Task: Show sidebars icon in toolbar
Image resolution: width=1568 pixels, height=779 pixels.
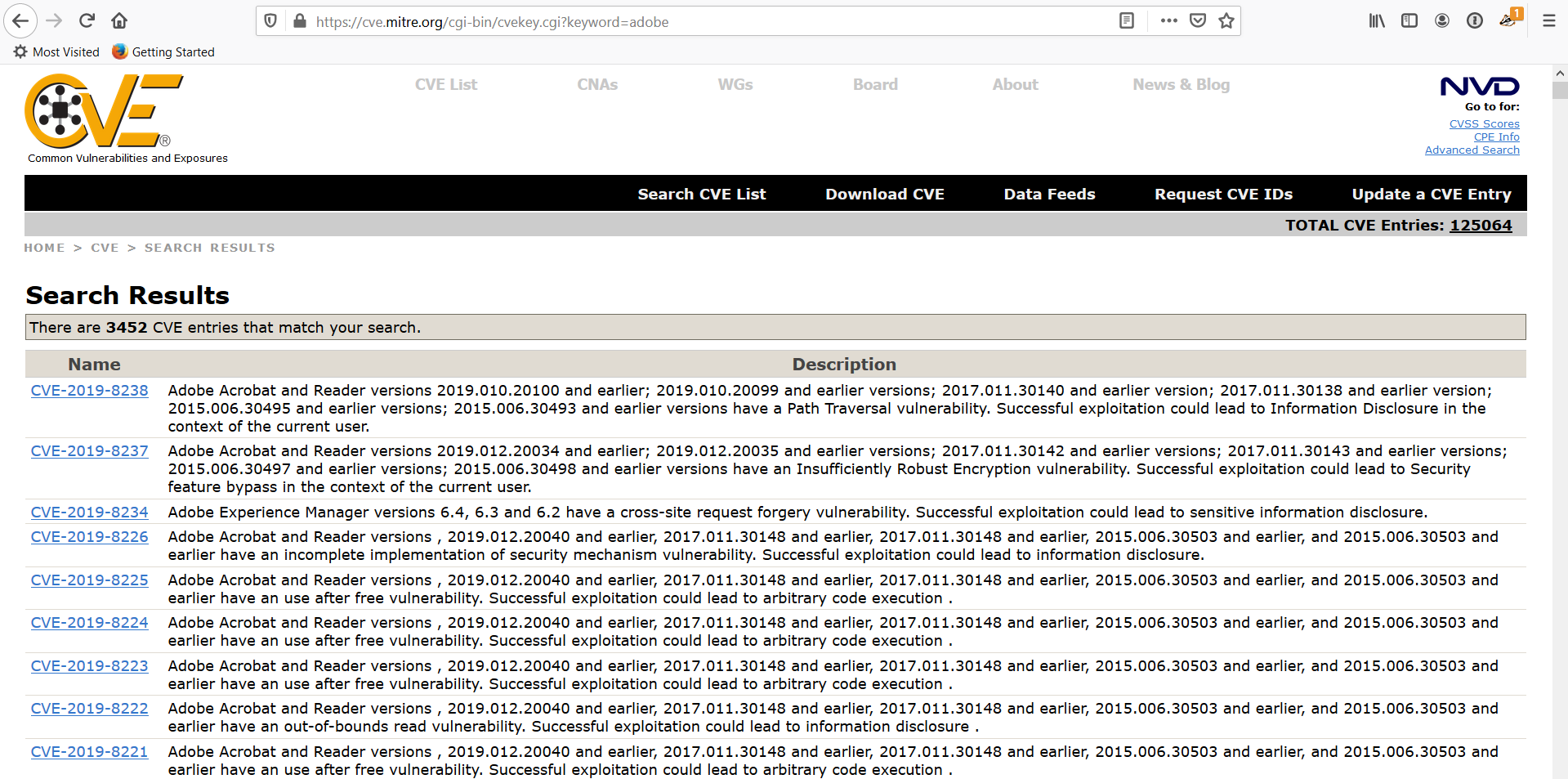Action: (x=1409, y=21)
